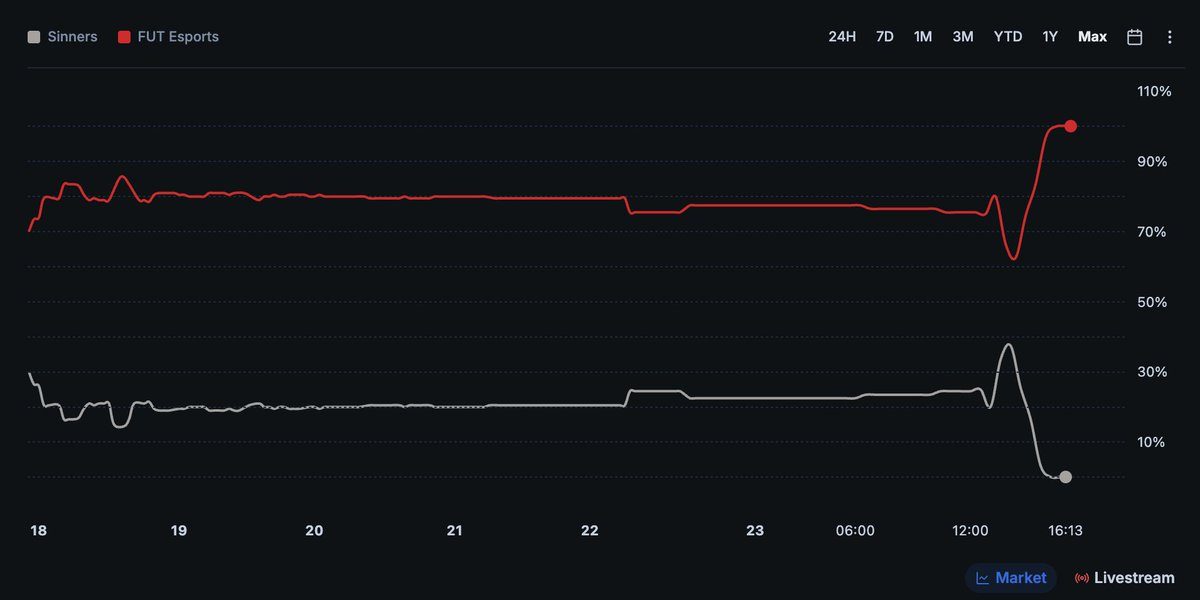Click the 50% y-axis label
The height and width of the screenshot is (600, 1200).
[x=1152, y=301]
